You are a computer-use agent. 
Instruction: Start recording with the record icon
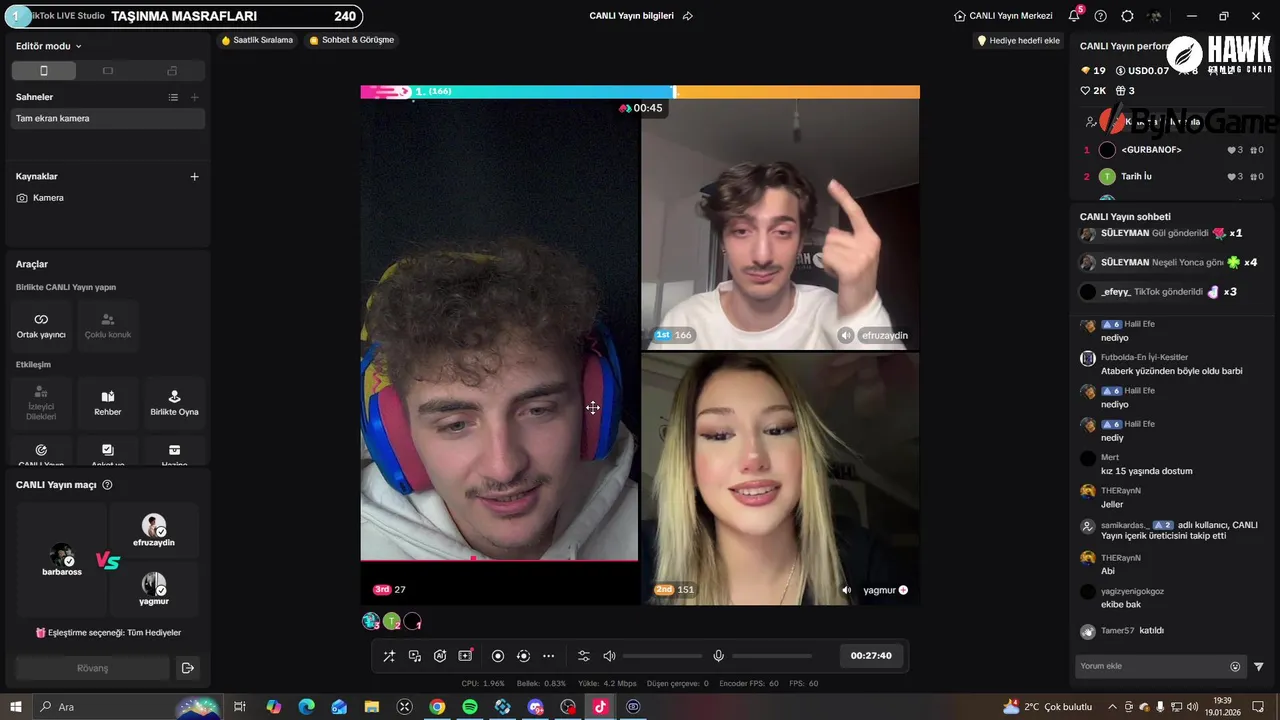click(498, 656)
